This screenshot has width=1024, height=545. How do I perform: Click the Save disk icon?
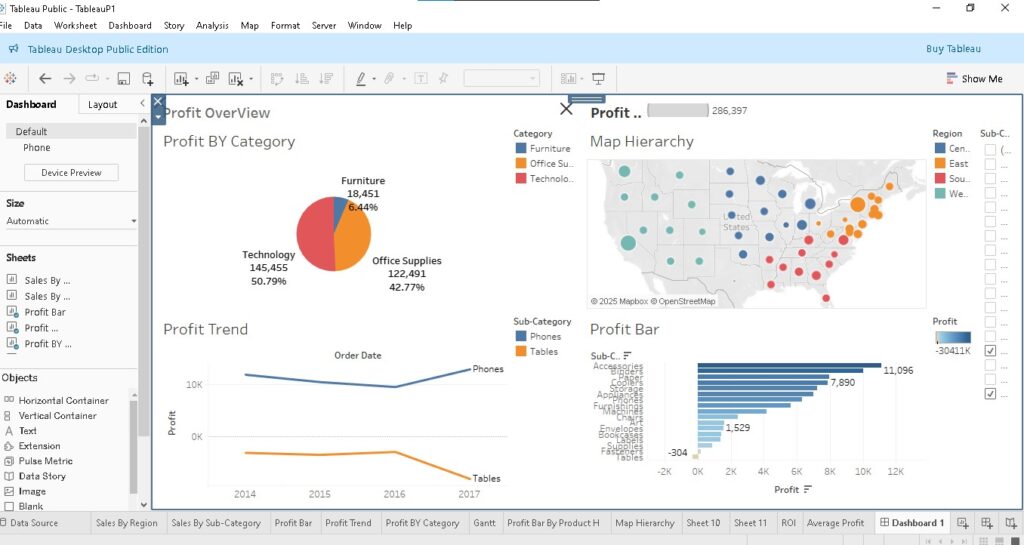click(x=123, y=79)
